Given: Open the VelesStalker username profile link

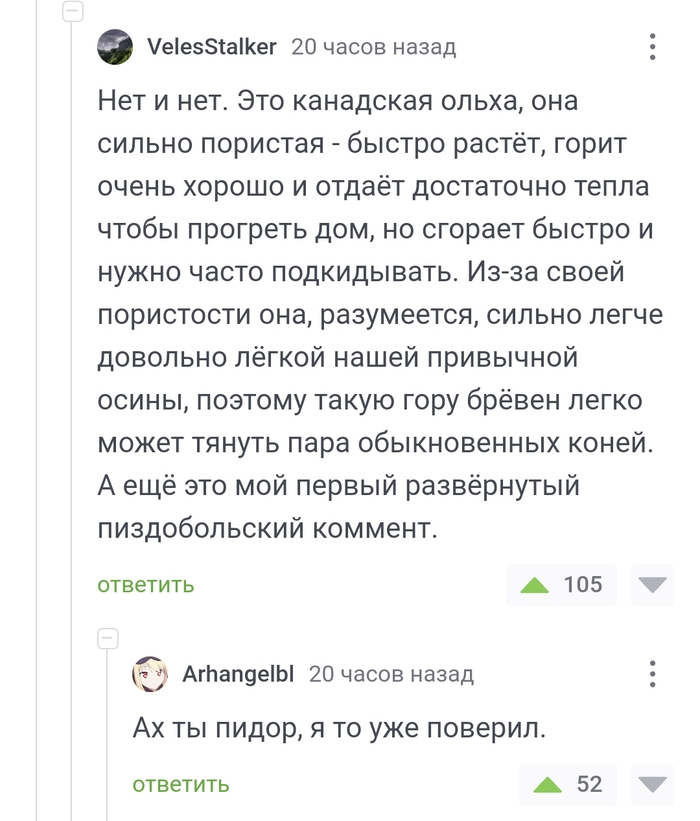Looking at the screenshot, I should (211, 47).
